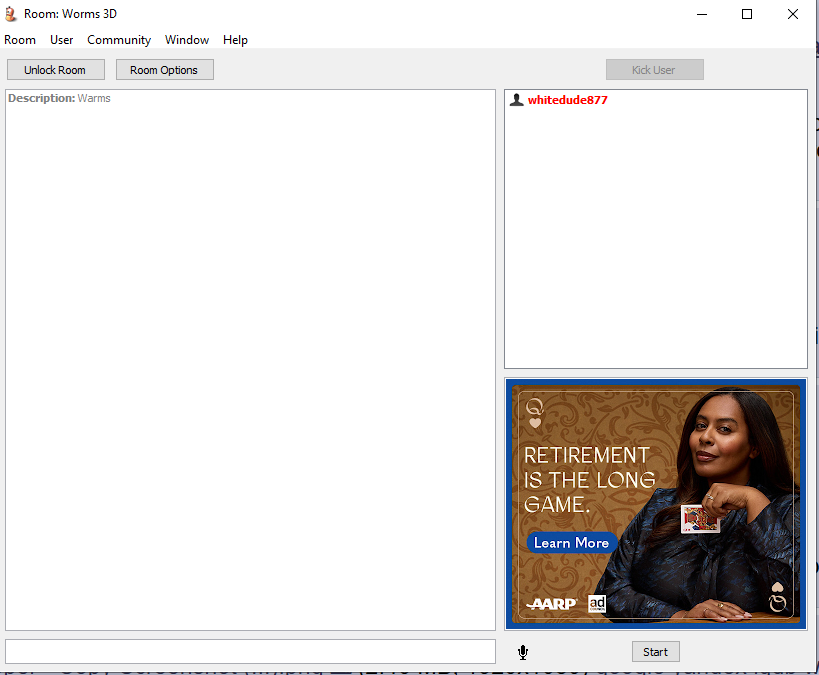
Task: Open the User menu
Action: [x=62, y=40]
